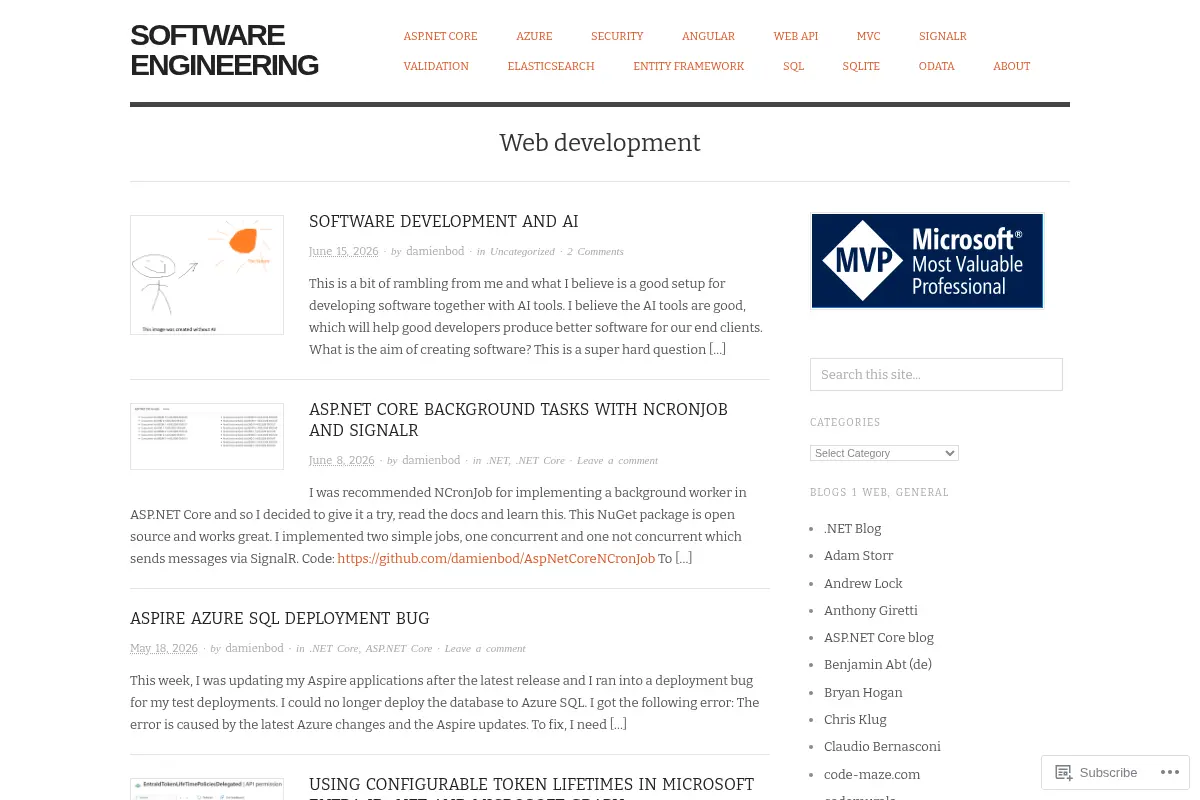Open the ANGULAR menu item

[x=708, y=36]
